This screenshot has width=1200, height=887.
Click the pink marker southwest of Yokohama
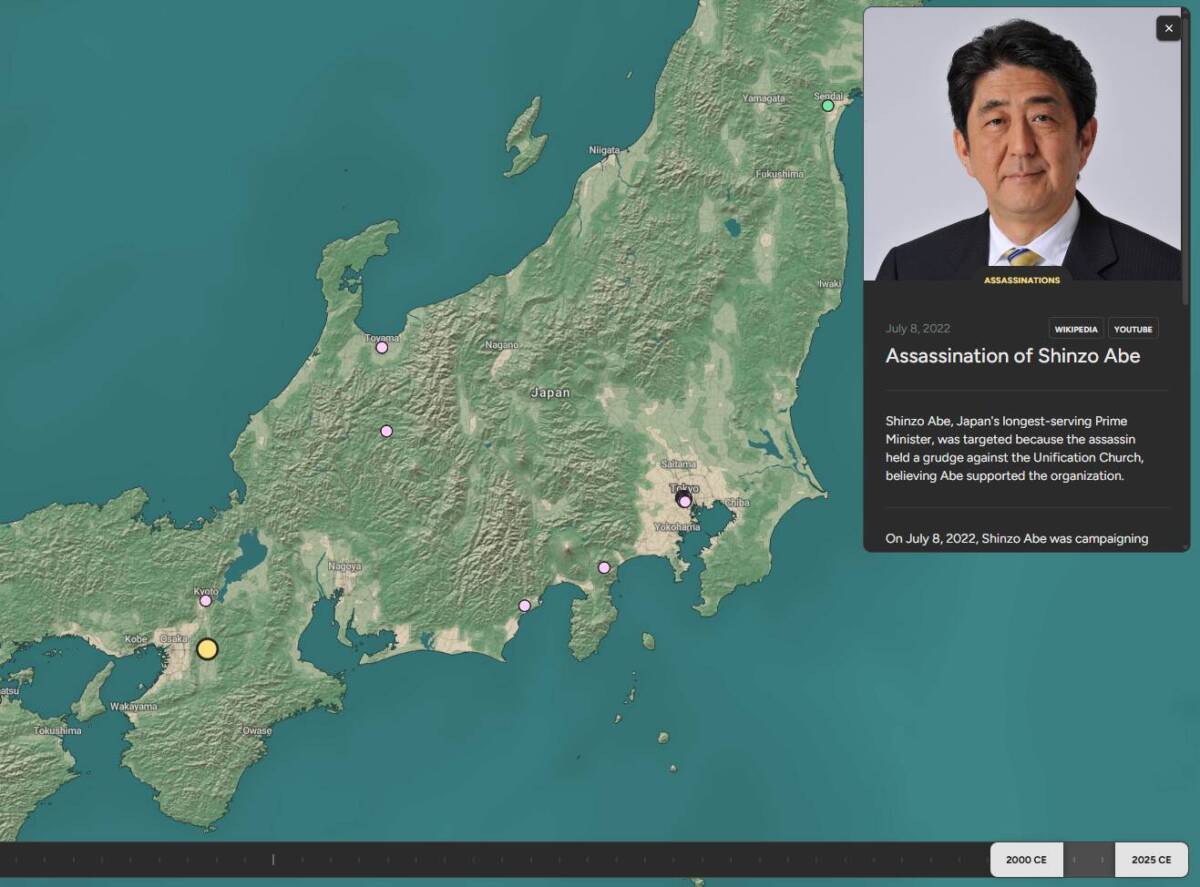[x=604, y=567]
